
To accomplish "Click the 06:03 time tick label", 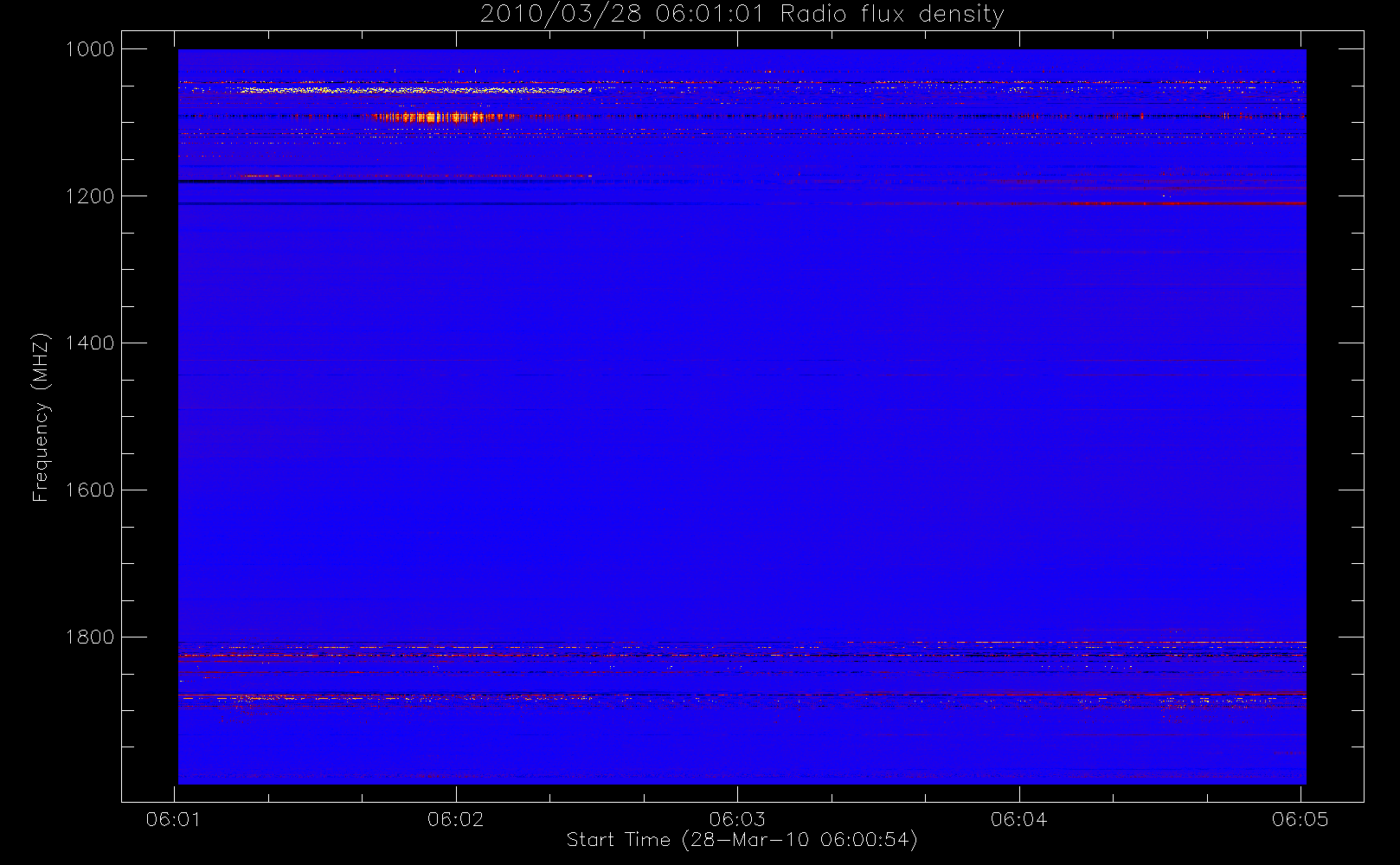I will coord(737,819).
